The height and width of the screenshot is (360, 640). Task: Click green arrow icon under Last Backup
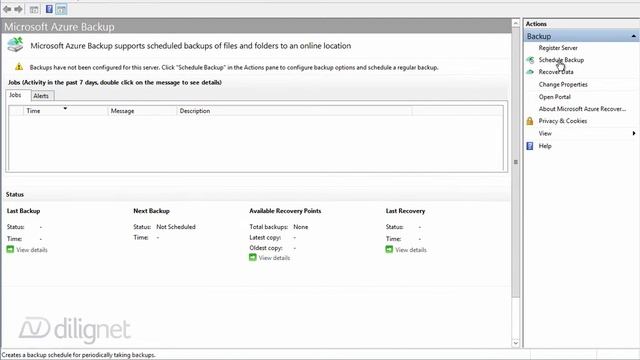point(10,249)
